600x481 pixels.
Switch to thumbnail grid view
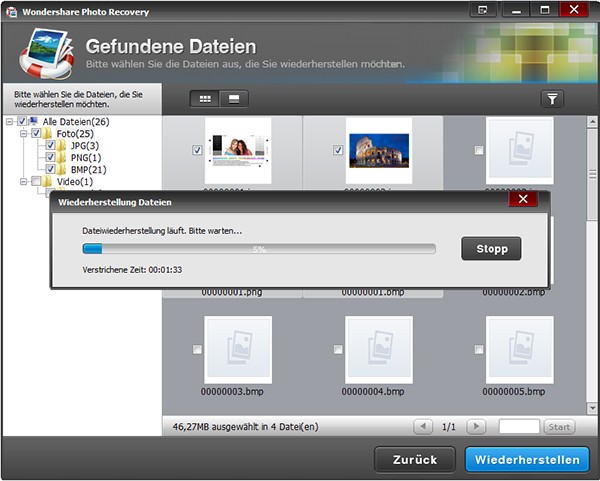coord(206,99)
